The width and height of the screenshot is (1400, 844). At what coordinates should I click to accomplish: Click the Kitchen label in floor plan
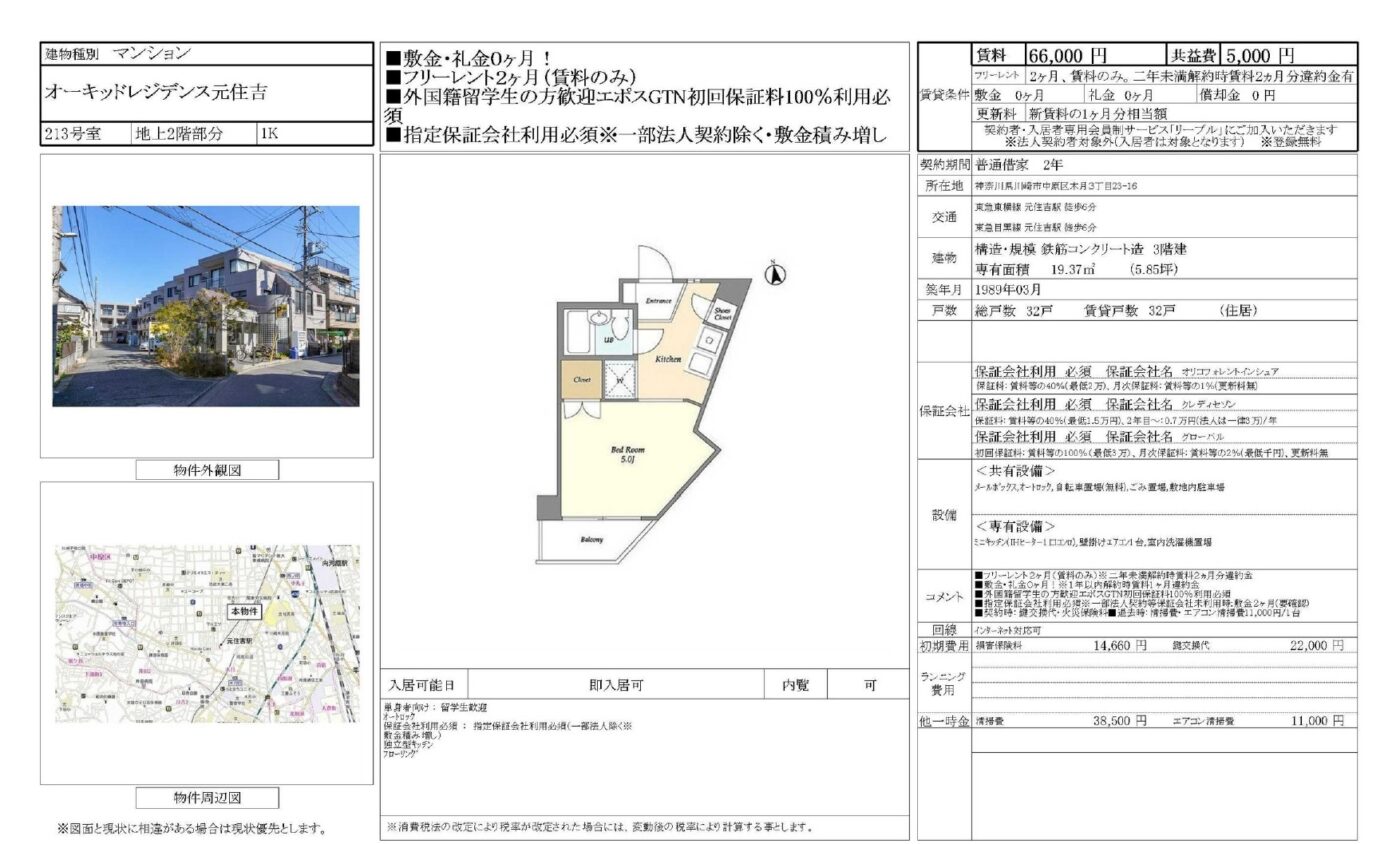669,358
